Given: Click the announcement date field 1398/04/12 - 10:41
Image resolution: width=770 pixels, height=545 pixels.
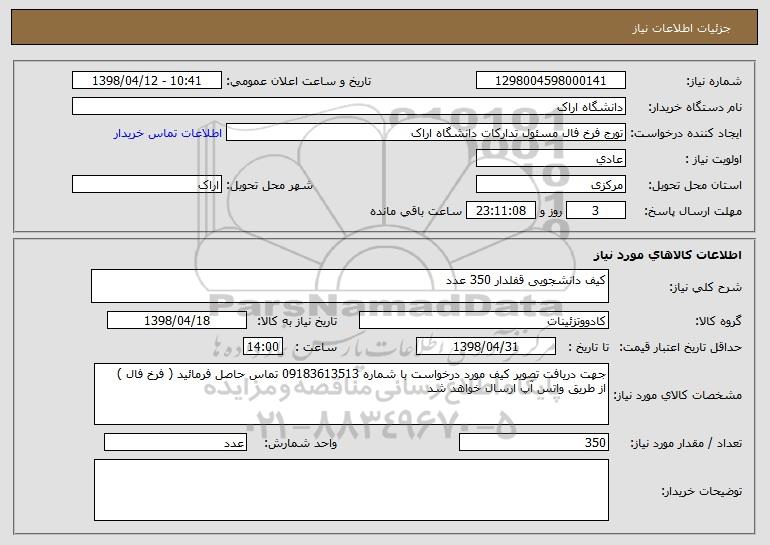Looking at the screenshot, I should [147, 81].
